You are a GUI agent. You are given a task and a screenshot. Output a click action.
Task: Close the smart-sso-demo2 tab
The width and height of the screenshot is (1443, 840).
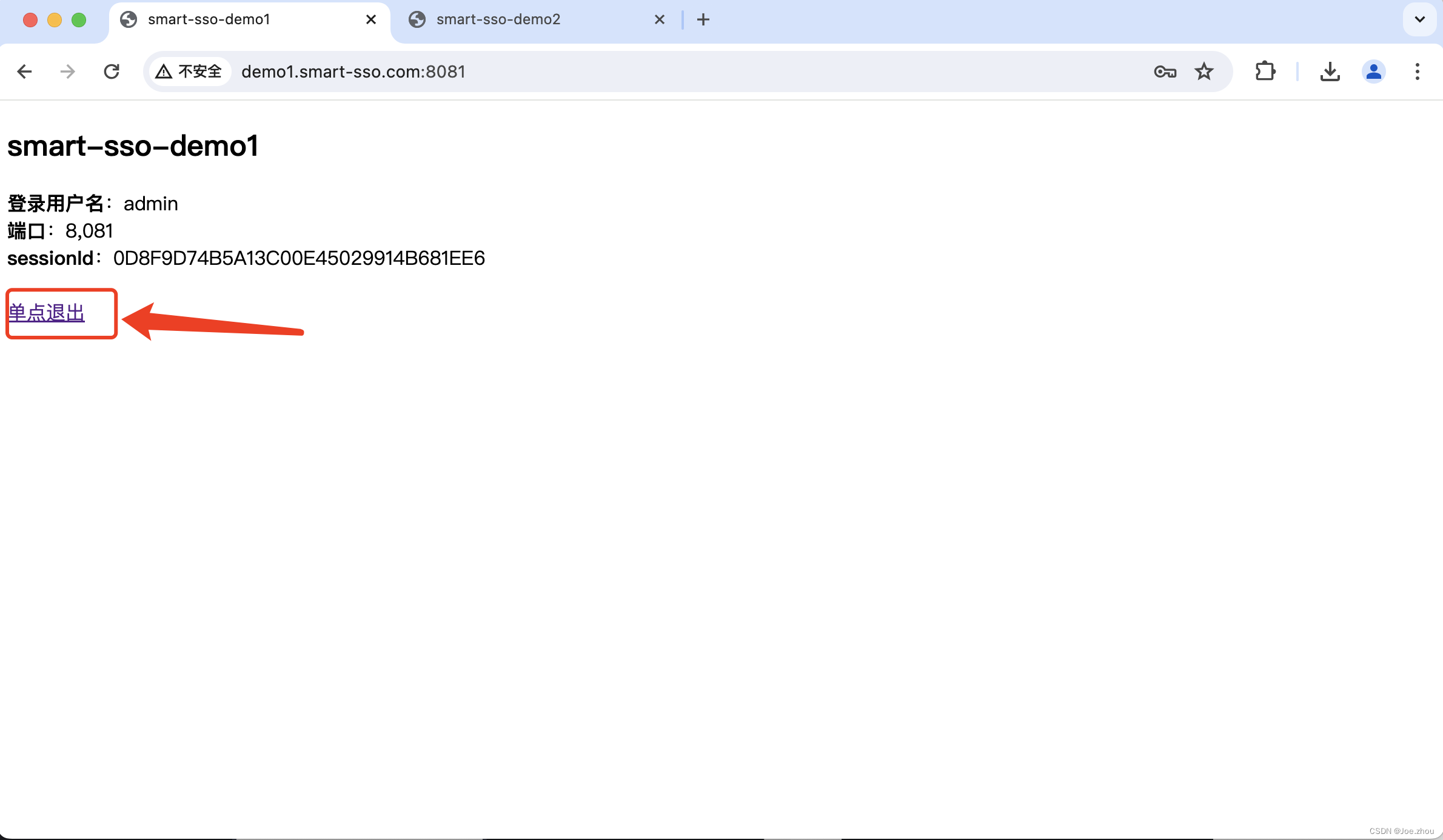click(x=660, y=19)
